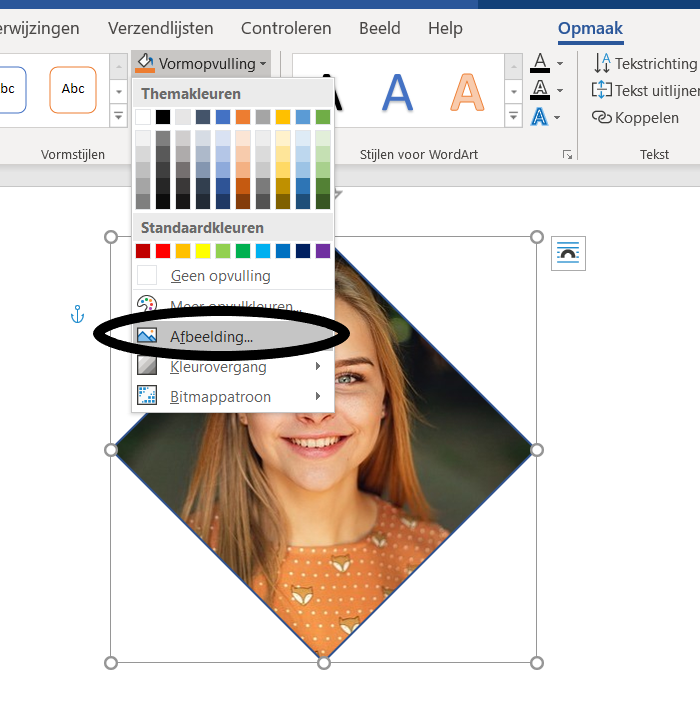
Task: Pick the purple standard color swatch
Action: pos(323,251)
